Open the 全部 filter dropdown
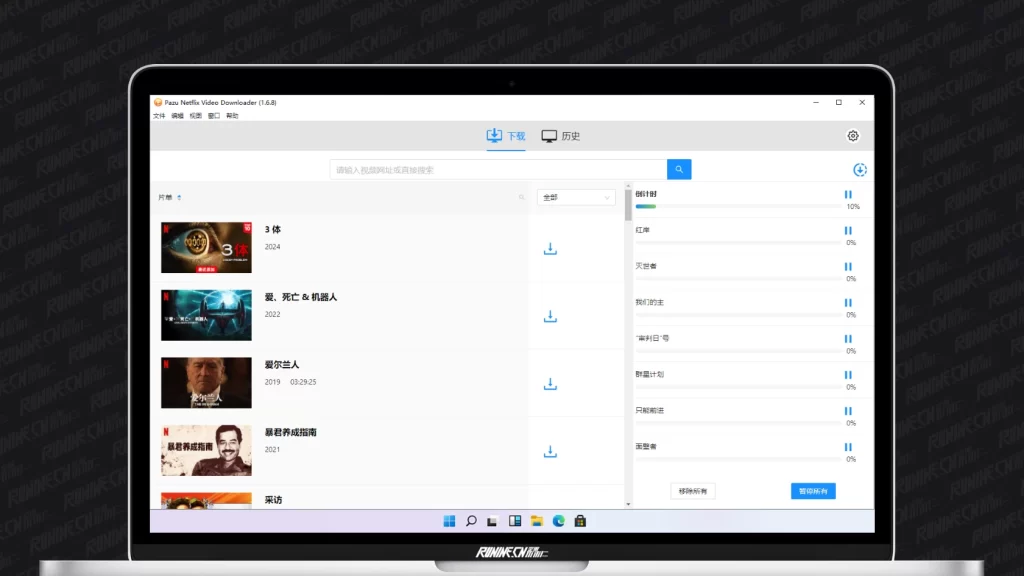1024x576 pixels. pos(576,198)
